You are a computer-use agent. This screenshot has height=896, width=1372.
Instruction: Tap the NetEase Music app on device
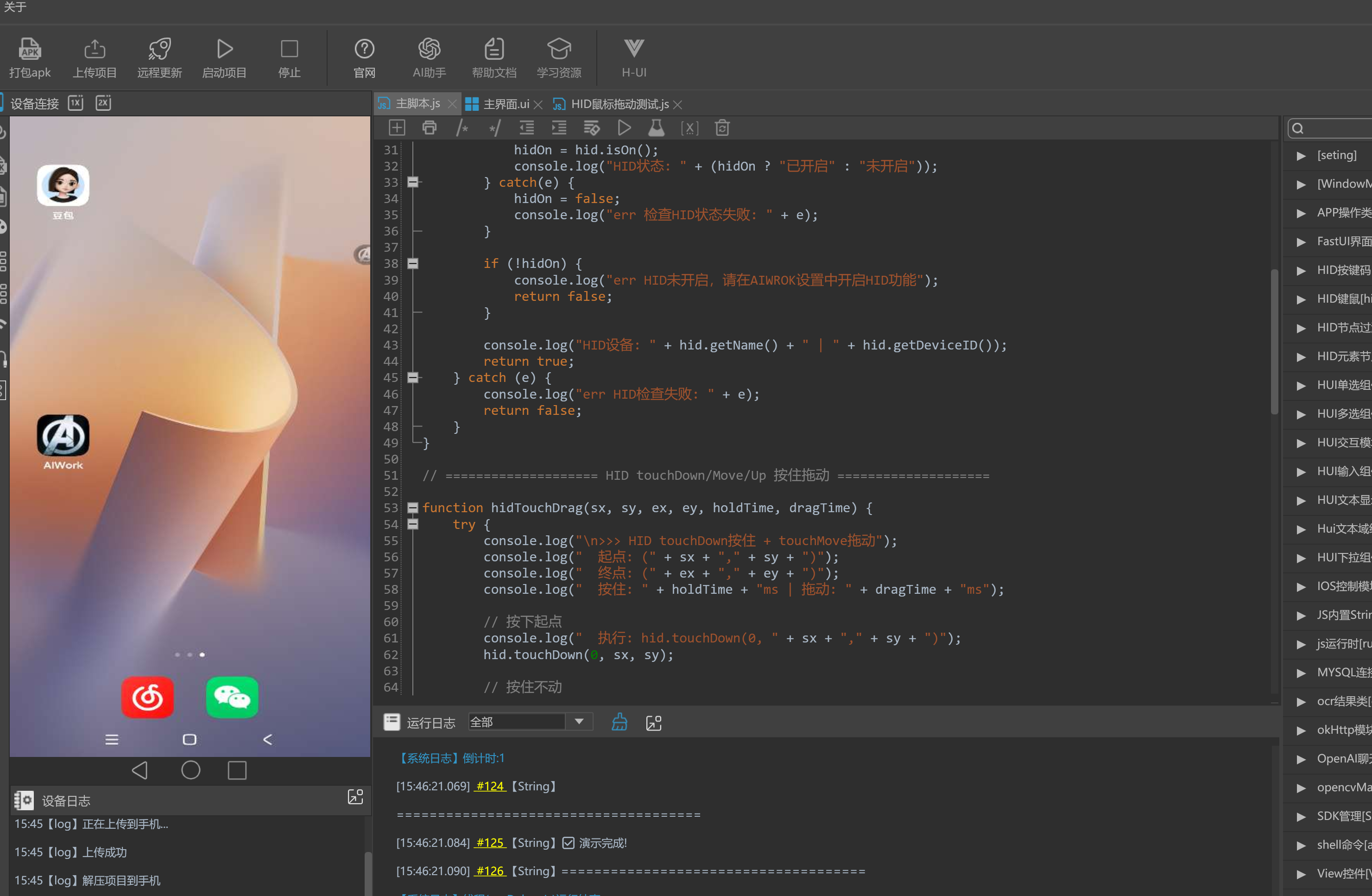click(147, 697)
